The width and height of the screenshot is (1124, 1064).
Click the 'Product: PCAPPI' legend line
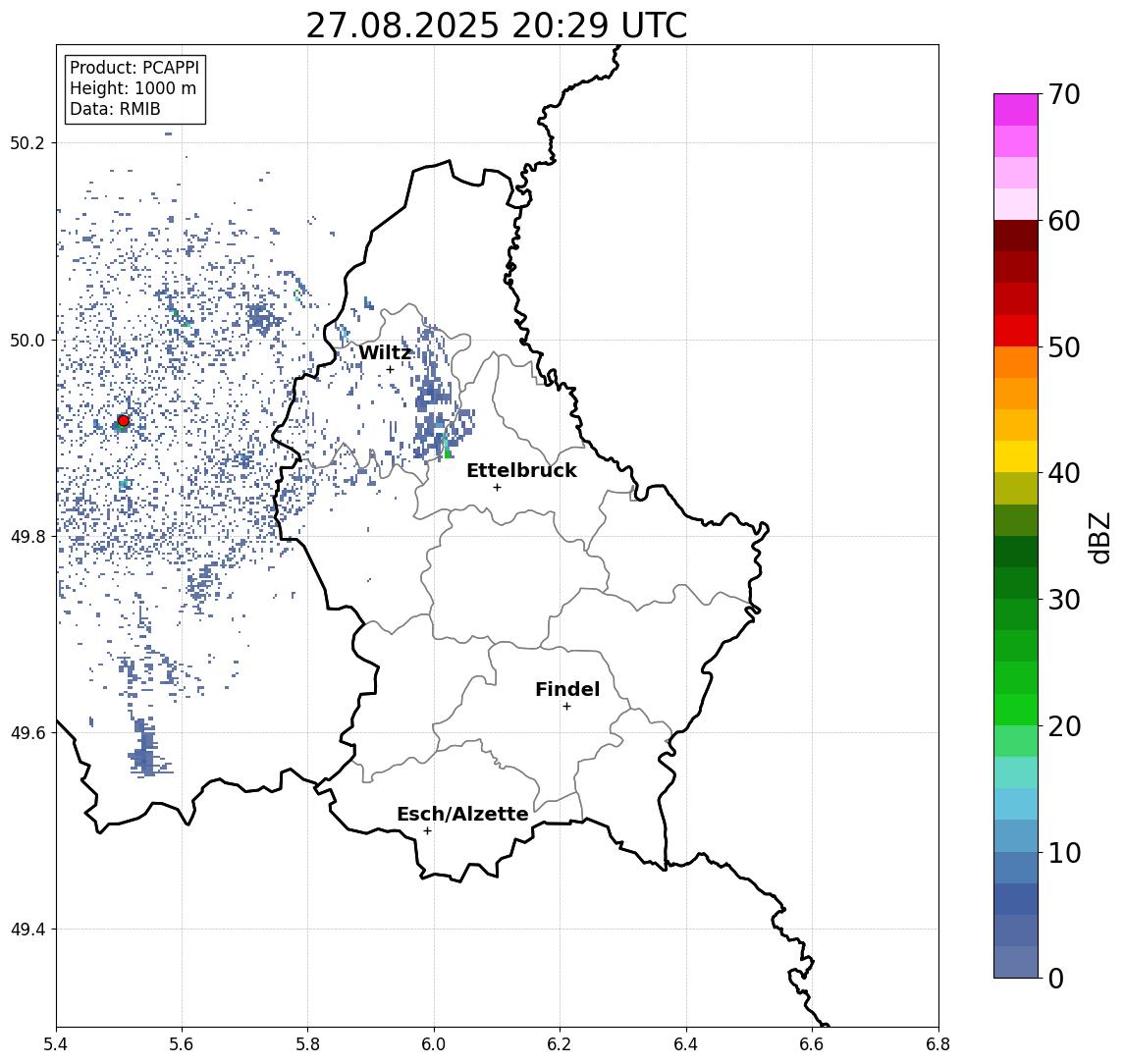(134, 68)
